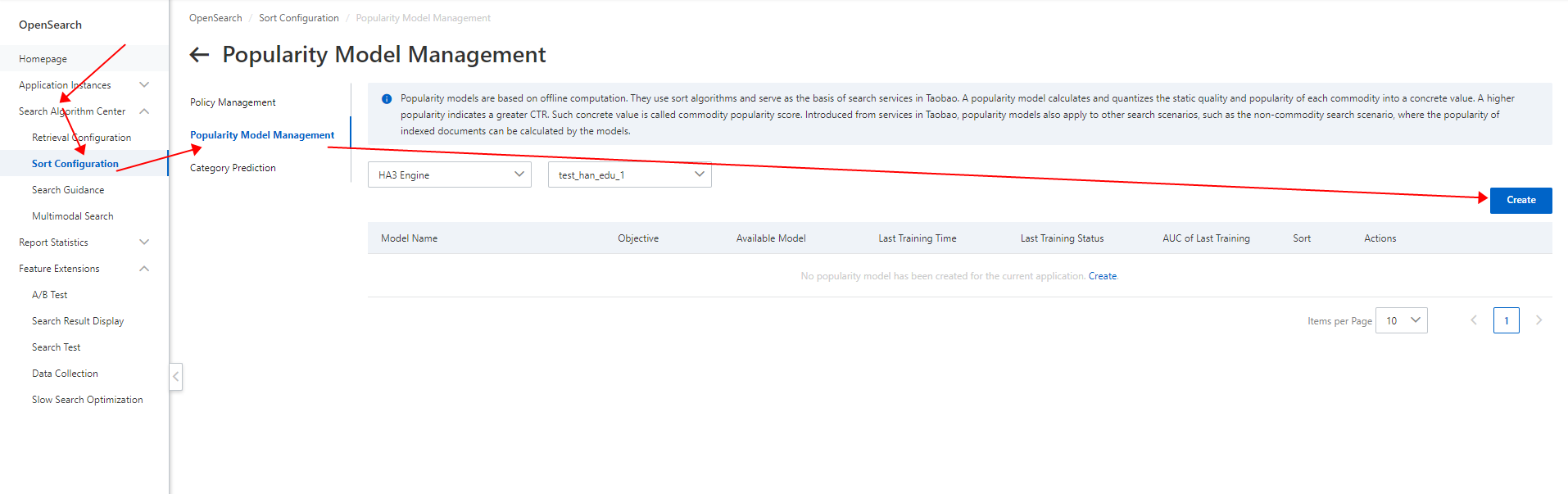The height and width of the screenshot is (494, 1568).
Task: Open Search Test in sidebar
Action: pos(57,347)
